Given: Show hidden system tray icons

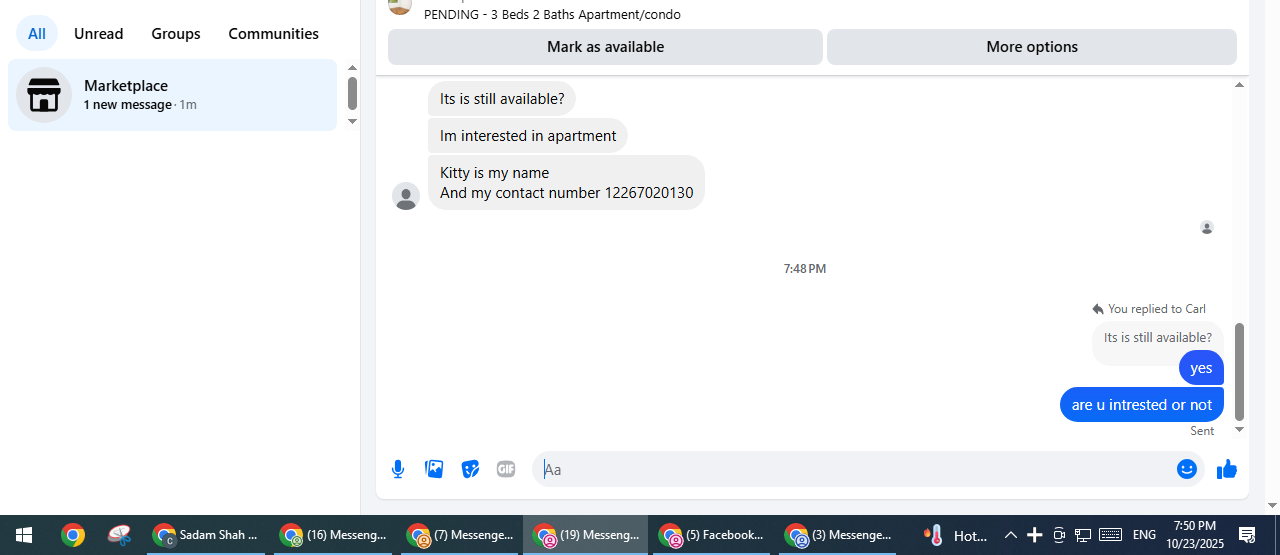Looking at the screenshot, I should coord(1010,535).
